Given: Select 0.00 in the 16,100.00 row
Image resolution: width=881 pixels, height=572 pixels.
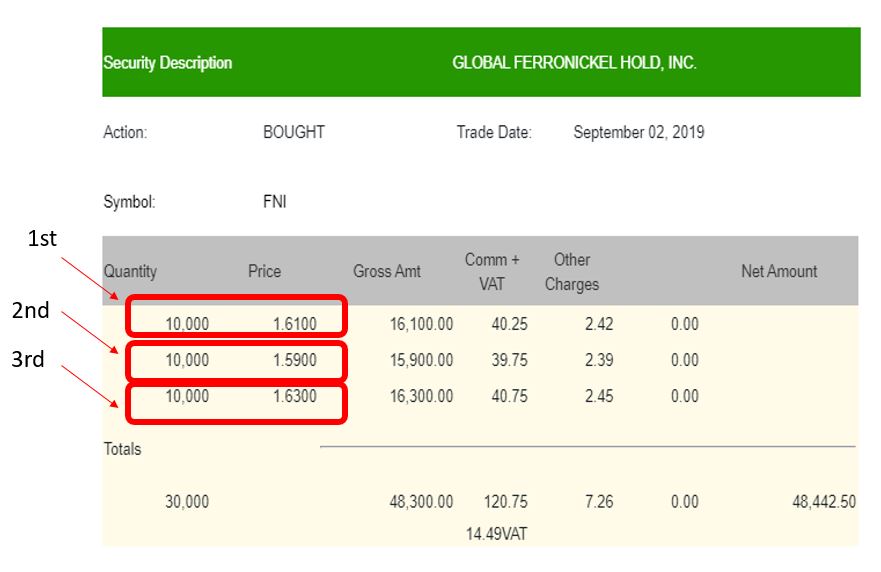Looking at the screenshot, I should [685, 324].
